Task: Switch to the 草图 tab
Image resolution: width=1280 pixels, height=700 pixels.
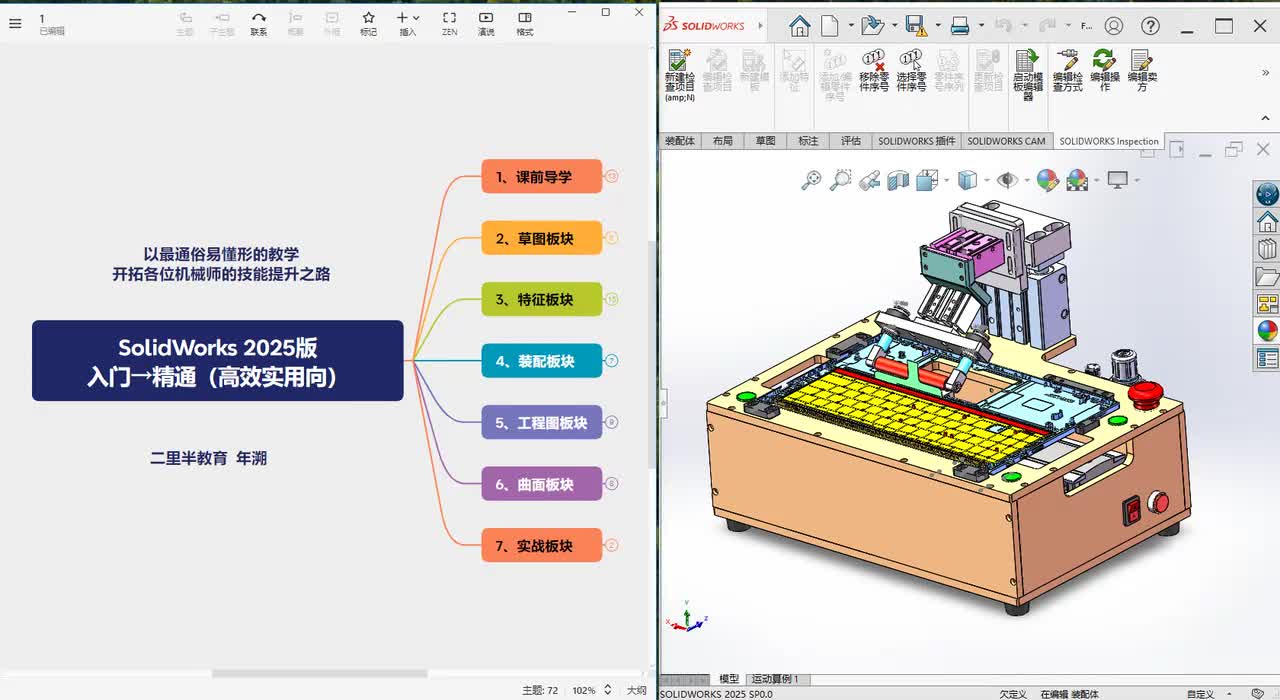Action: pos(766,141)
